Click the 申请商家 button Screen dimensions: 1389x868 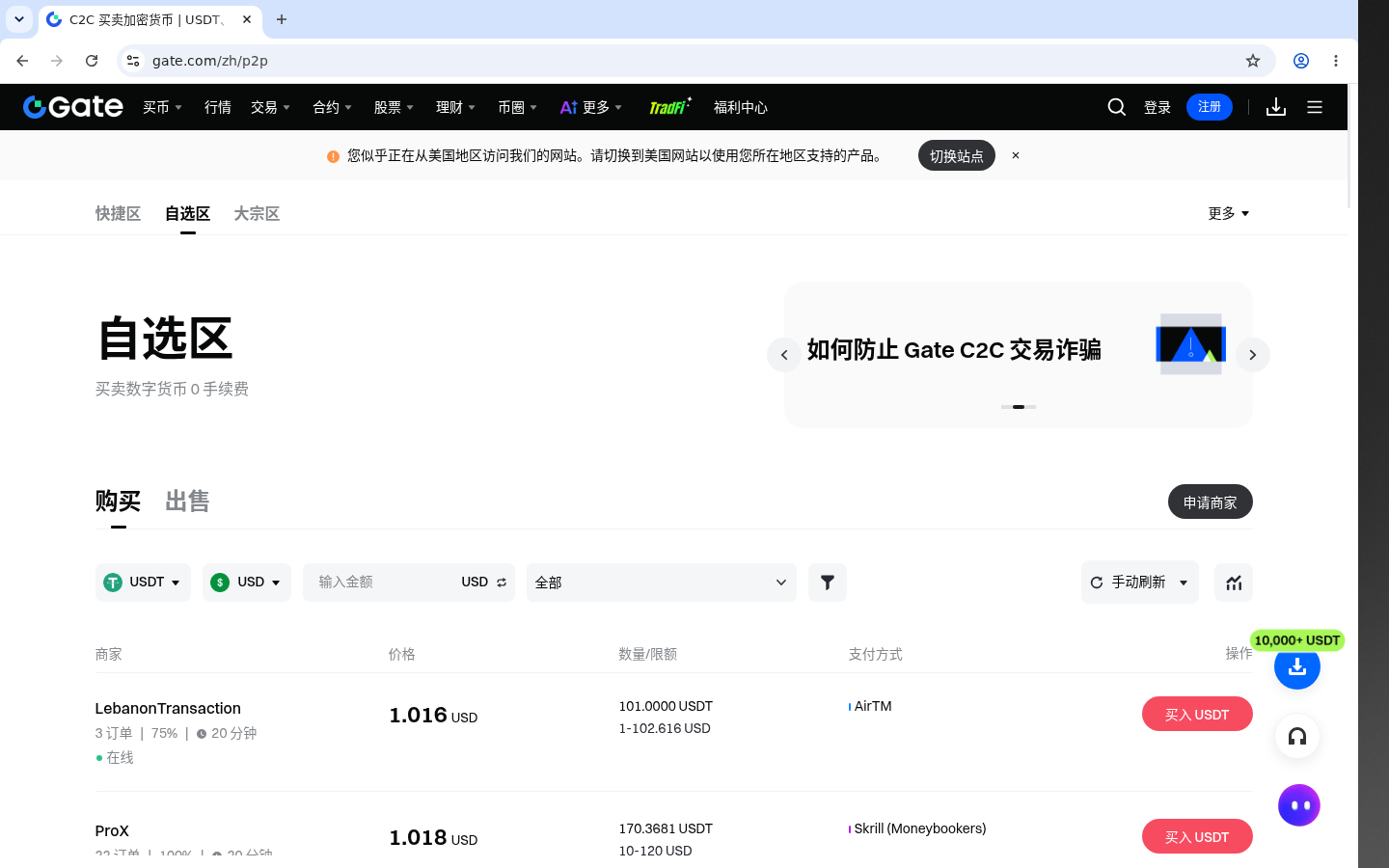(1211, 502)
